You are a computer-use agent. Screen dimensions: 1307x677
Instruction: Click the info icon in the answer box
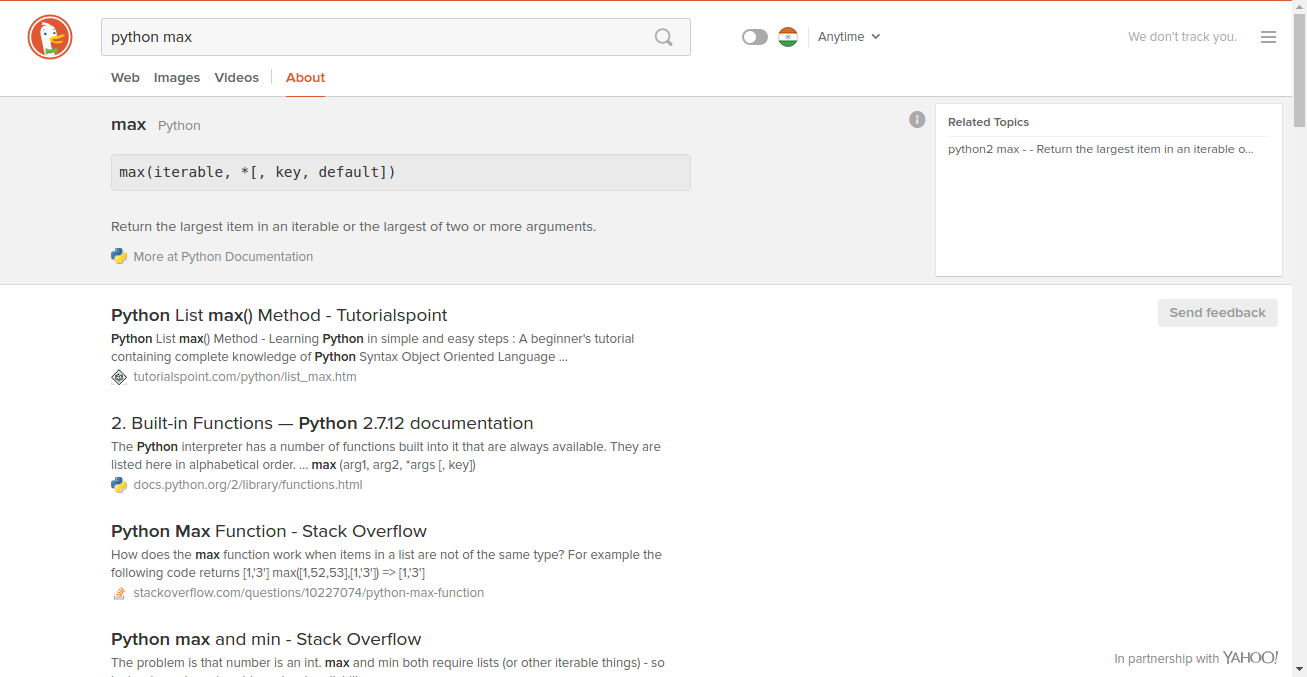pyautogui.click(x=917, y=120)
